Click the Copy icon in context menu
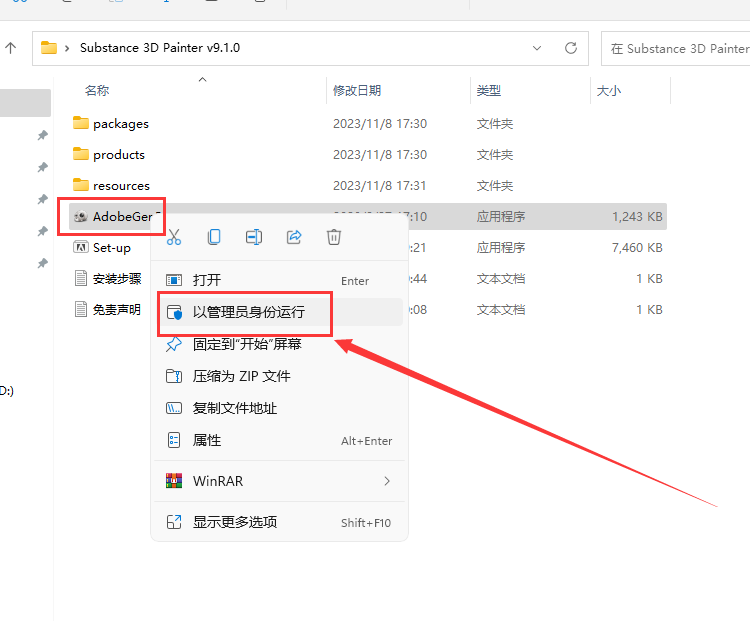Image resolution: width=750 pixels, height=621 pixels. 214,237
